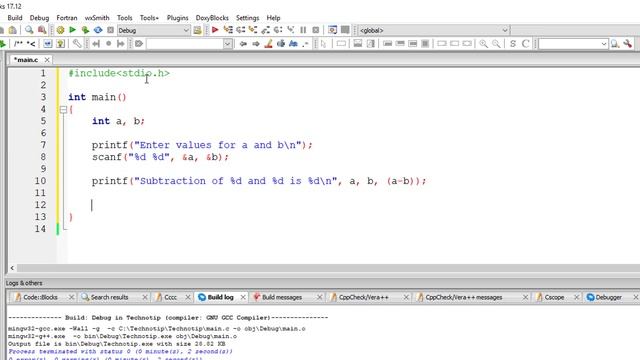Image resolution: width=640 pixels, height=360 pixels.
Task: Click the Build gear icon
Action: pyautogui.click(x=60, y=30)
